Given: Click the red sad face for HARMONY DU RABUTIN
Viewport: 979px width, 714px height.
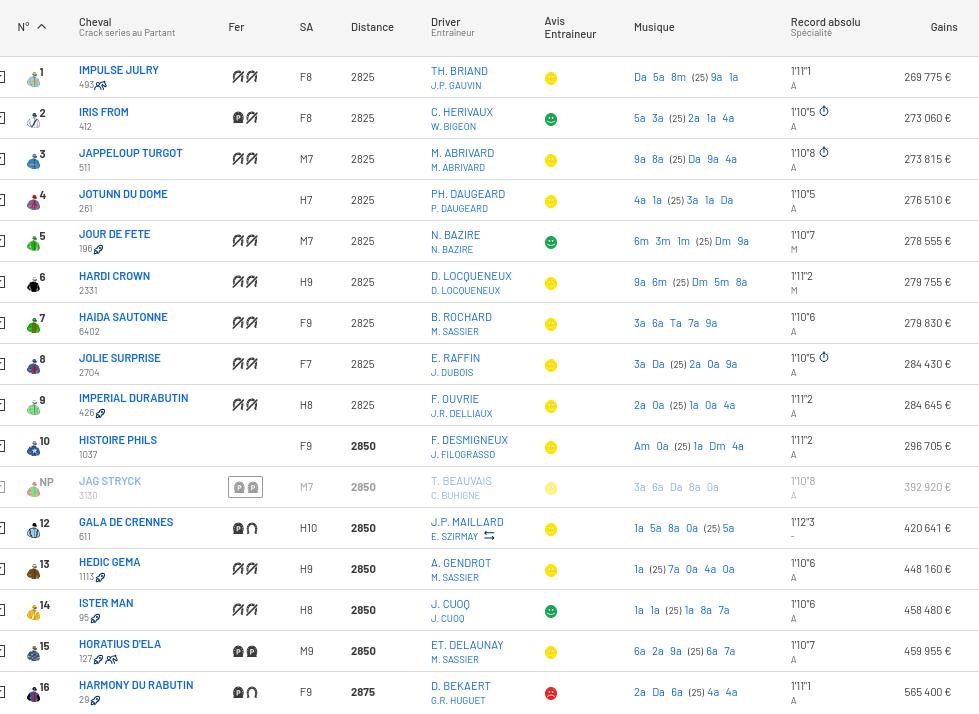Looking at the screenshot, I should (551, 693).
